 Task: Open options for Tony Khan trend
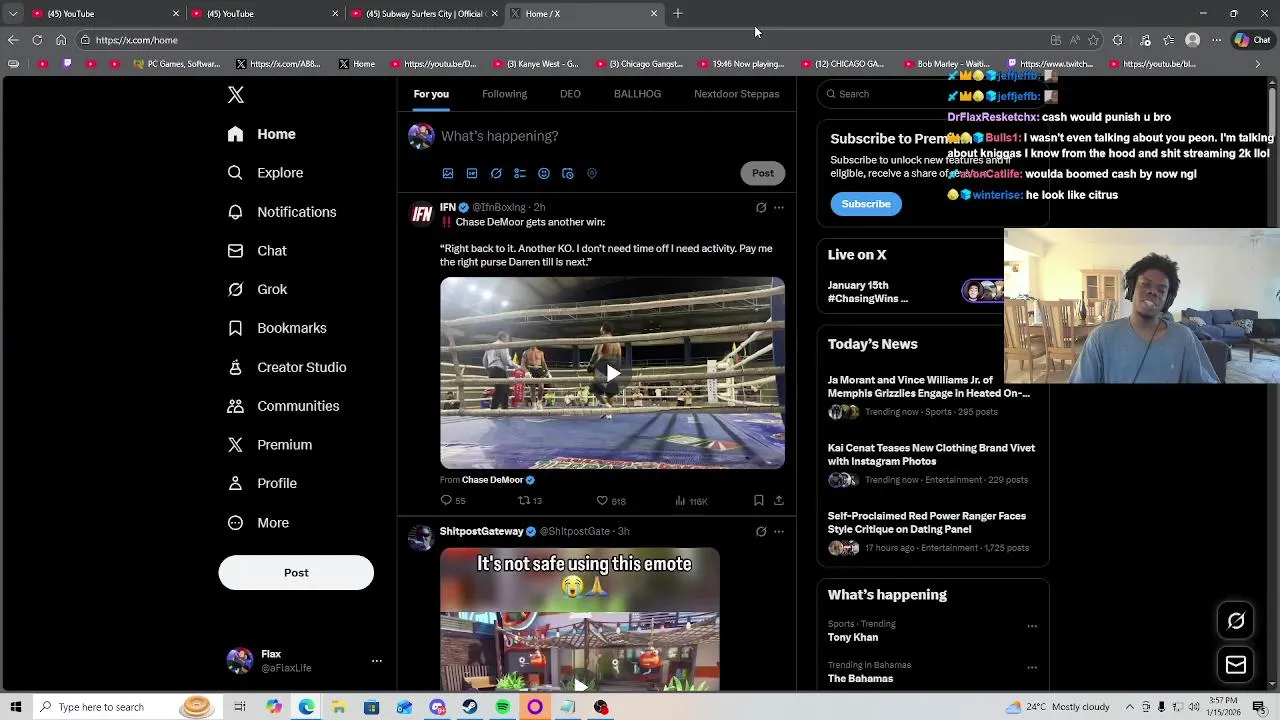(1032, 626)
